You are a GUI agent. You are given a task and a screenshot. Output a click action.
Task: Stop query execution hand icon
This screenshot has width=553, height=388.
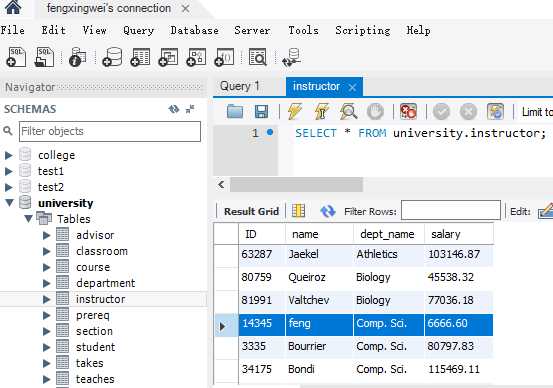click(x=375, y=112)
